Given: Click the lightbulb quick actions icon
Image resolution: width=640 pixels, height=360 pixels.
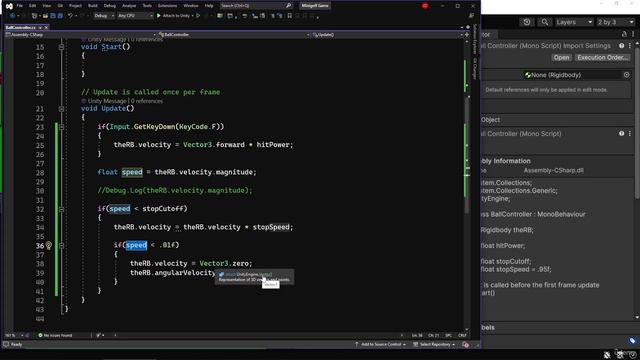Looking at the screenshot, I should 49,245.
